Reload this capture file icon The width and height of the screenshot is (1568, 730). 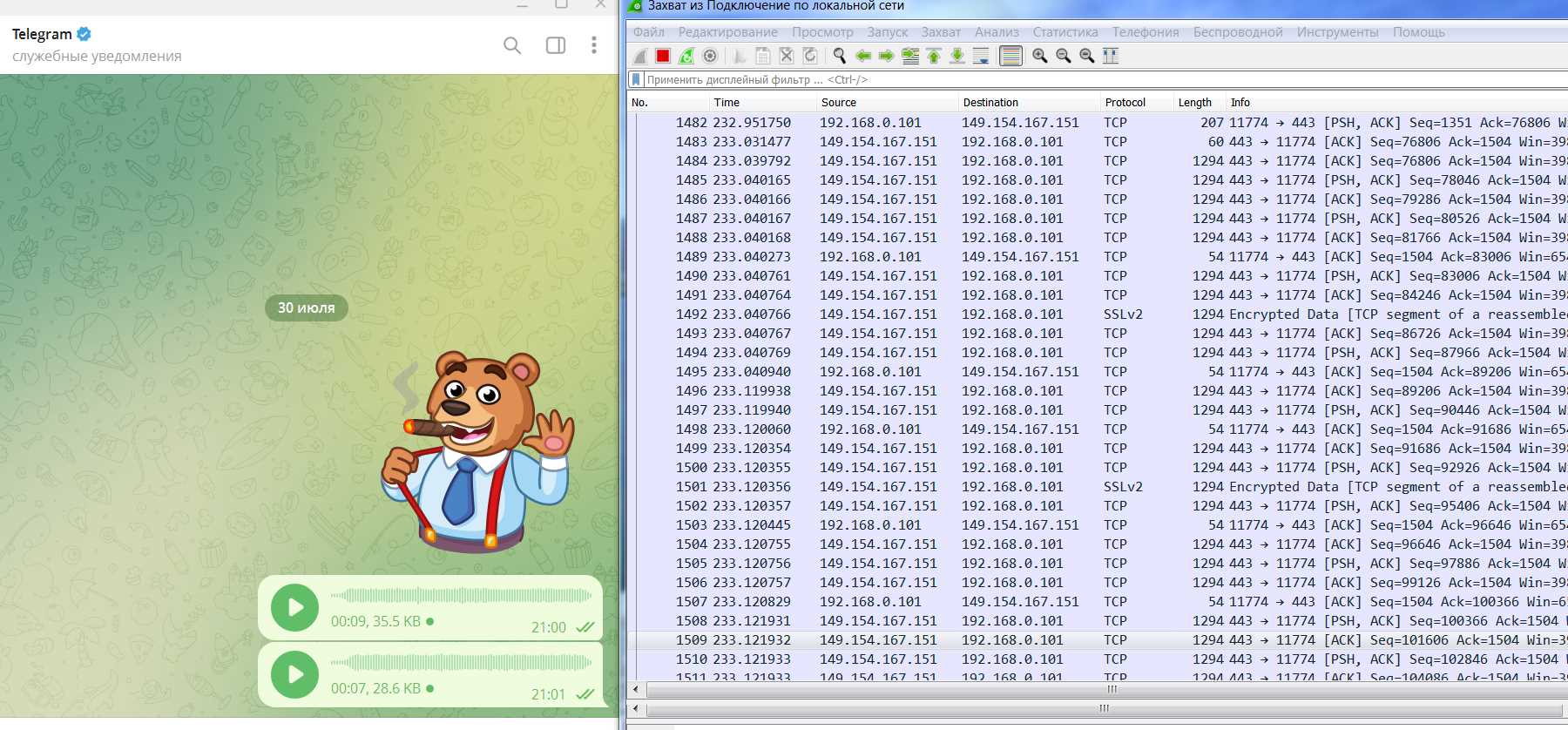pyautogui.click(x=810, y=56)
